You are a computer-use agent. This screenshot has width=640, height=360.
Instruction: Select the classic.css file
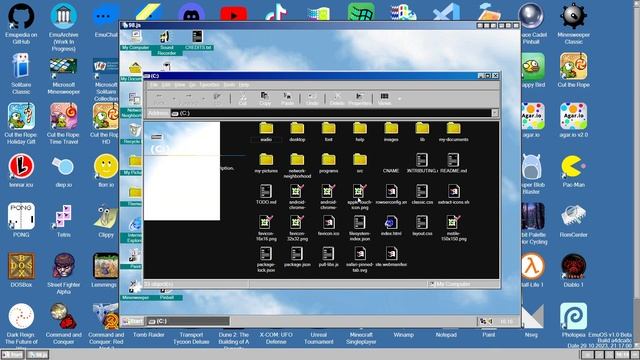(x=422, y=195)
